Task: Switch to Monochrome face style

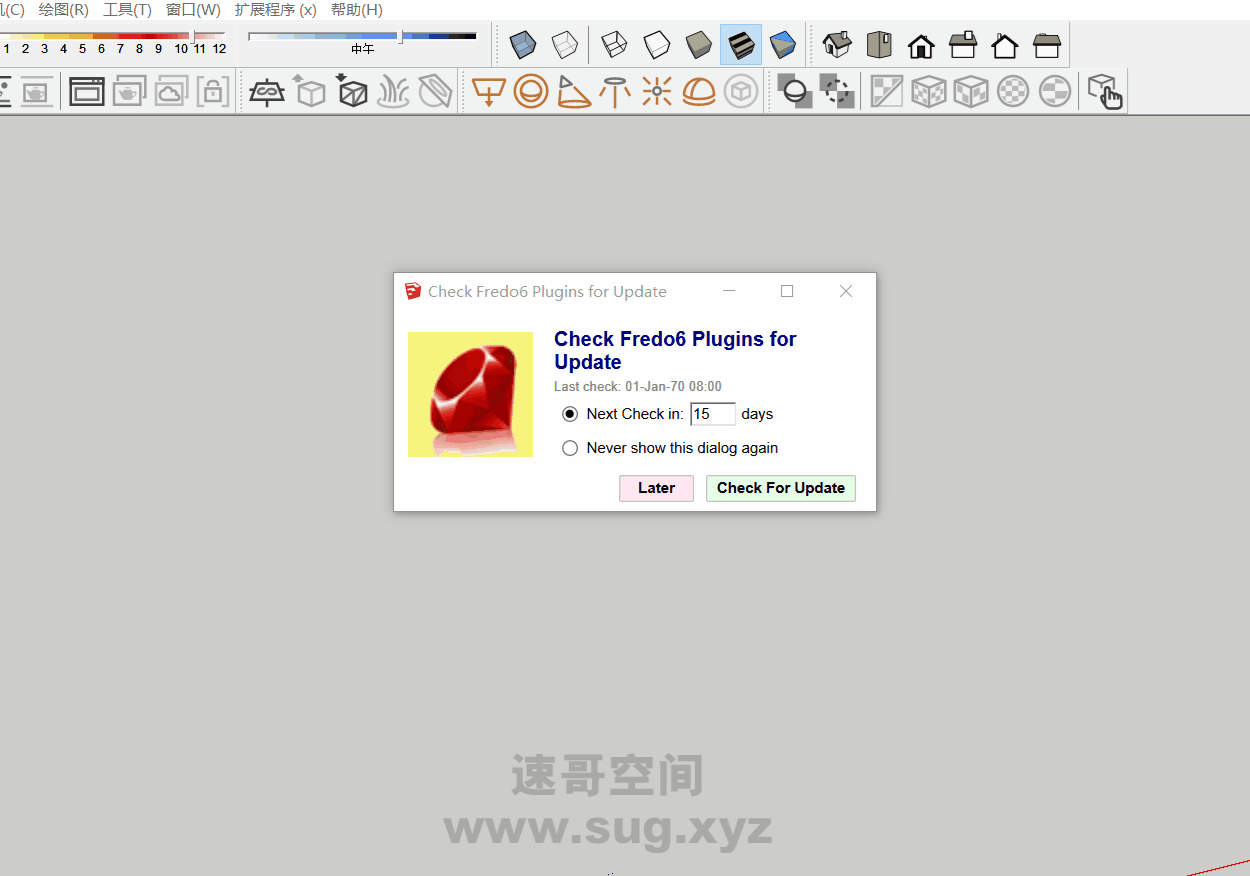Action: tap(783, 45)
